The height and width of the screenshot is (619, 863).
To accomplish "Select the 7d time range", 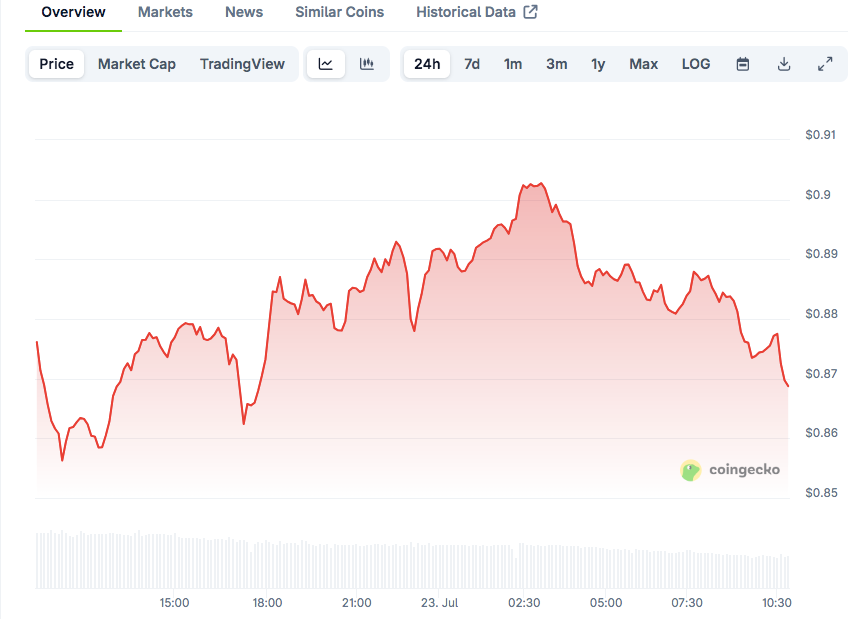I will pyautogui.click(x=472, y=64).
